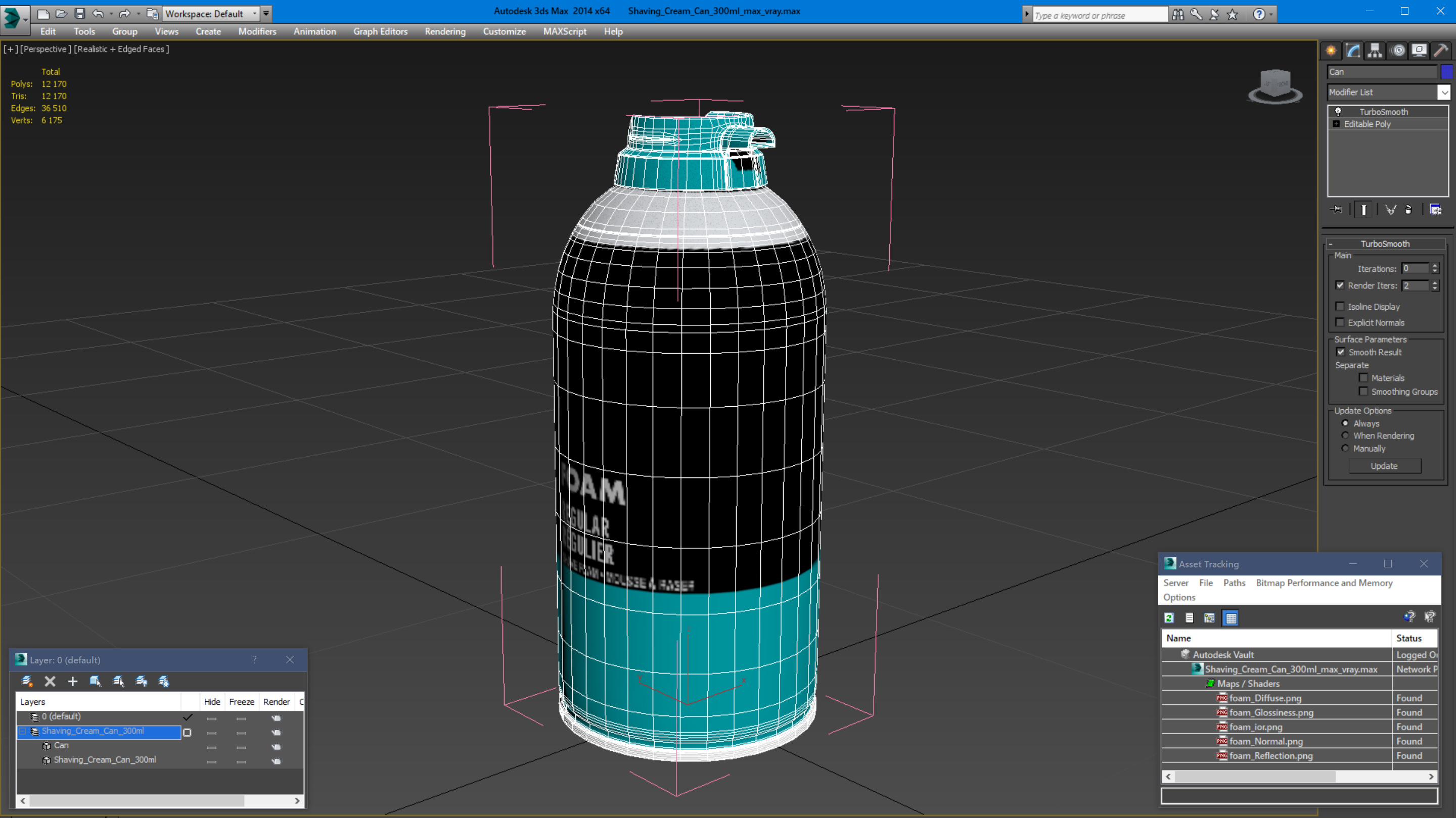Enable Explicit Normals checkbox

(x=1340, y=322)
